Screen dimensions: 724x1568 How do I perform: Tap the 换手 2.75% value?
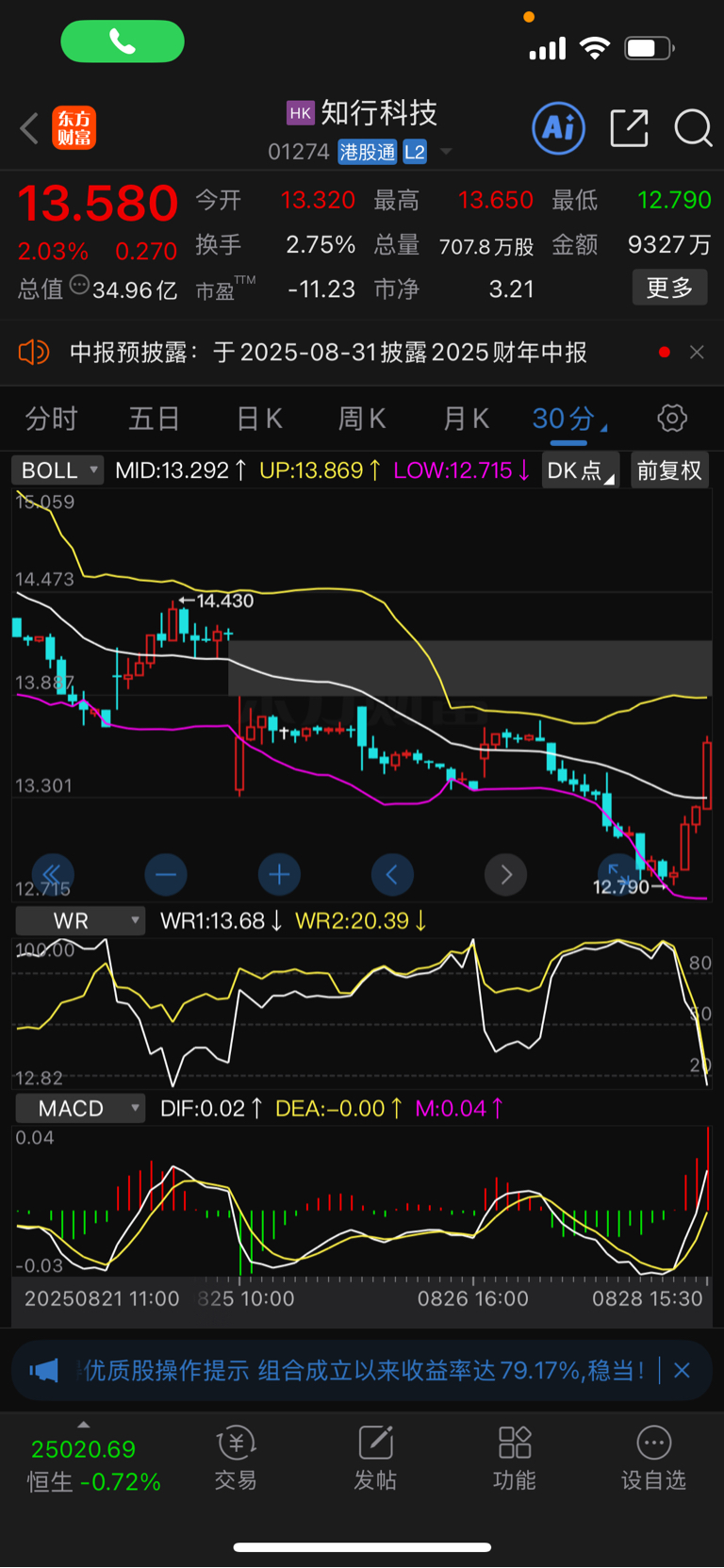click(x=321, y=245)
